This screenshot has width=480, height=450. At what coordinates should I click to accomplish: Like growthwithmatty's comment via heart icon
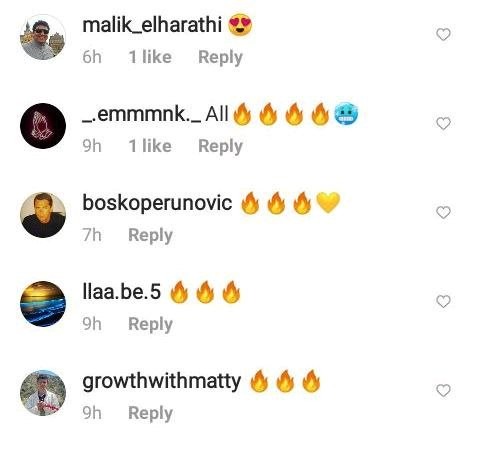tap(443, 390)
